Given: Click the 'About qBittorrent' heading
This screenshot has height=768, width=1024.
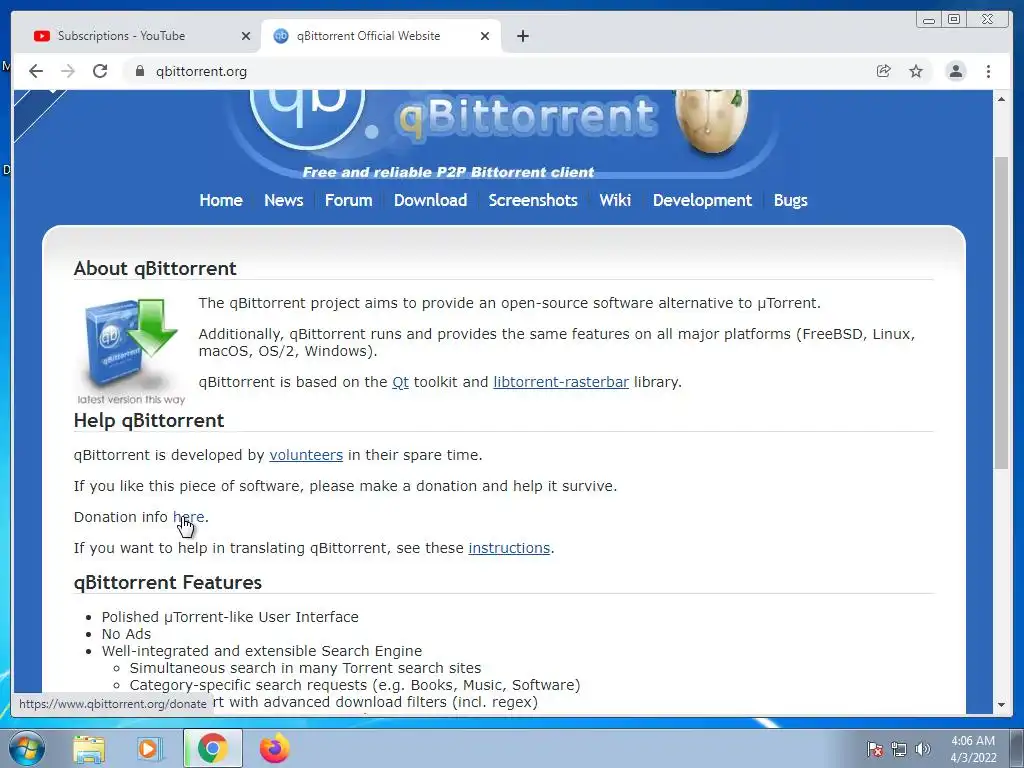Looking at the screenshot, I should coord(155,268).
